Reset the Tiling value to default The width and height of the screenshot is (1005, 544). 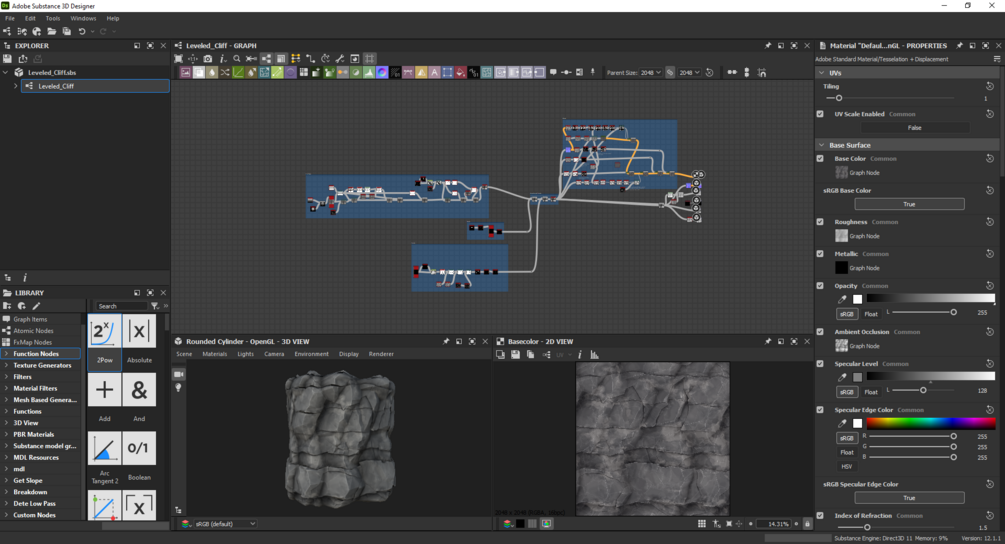990,86
